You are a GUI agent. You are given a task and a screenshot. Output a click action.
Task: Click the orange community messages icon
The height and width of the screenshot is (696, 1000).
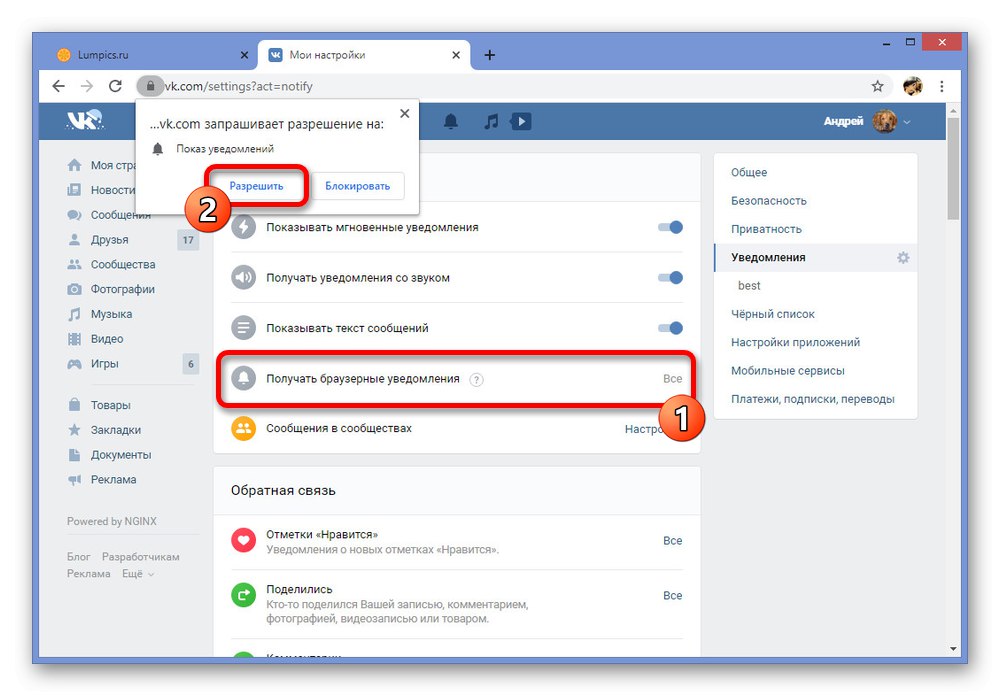[x=243, y=429]
